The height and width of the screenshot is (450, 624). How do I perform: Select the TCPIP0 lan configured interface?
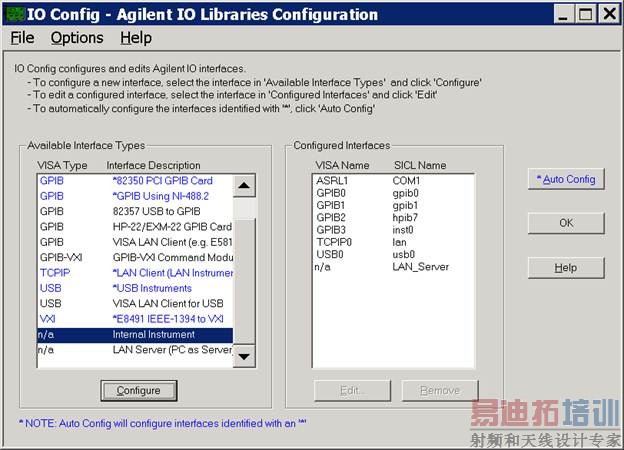393,242
